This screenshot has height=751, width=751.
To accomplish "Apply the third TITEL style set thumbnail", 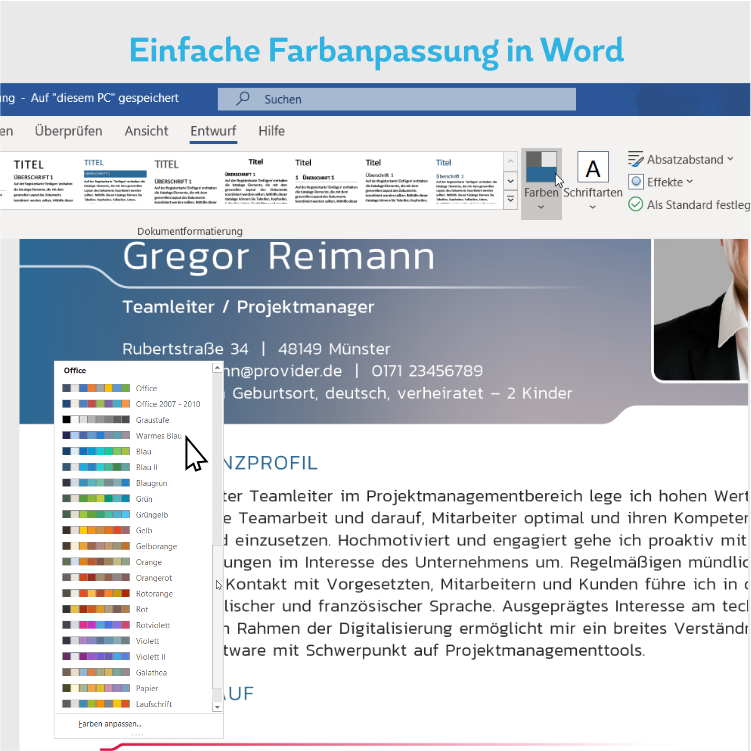I will coord(185,181).
